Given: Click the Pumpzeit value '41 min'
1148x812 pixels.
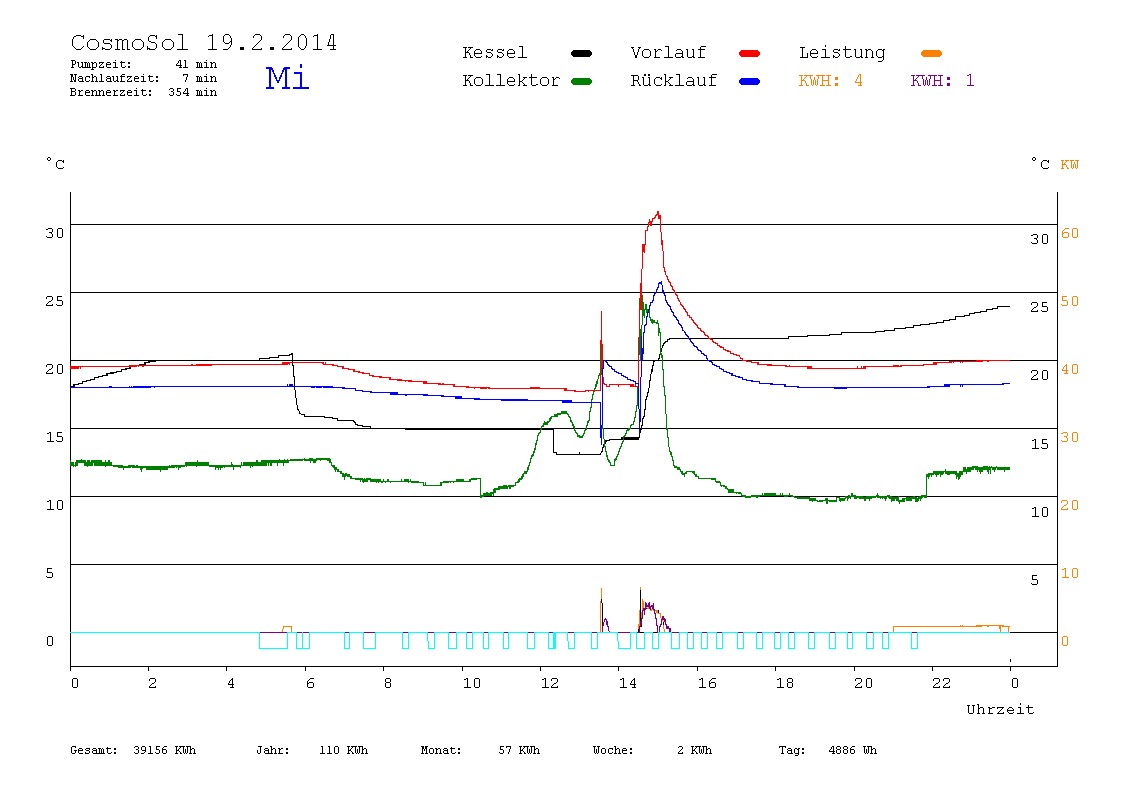Looking at the screenshot, I should pos(196,64).
